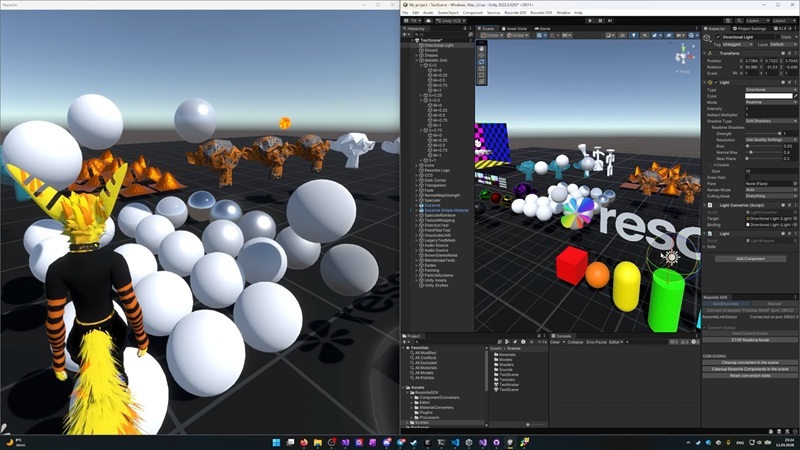Open the light Type dropdown

(x=771, y=90)
